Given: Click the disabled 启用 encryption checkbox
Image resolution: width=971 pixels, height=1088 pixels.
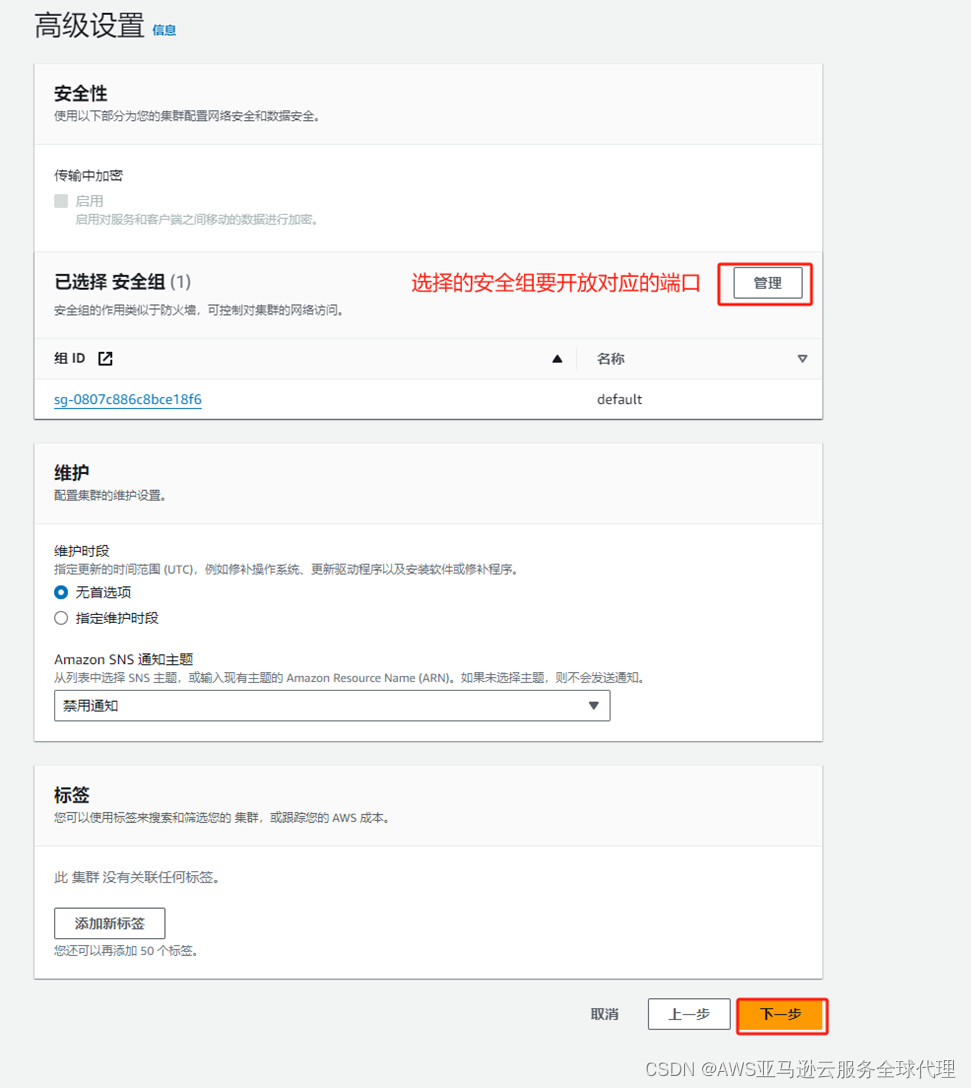Looking at the screenshot, I should coord(61,198).
